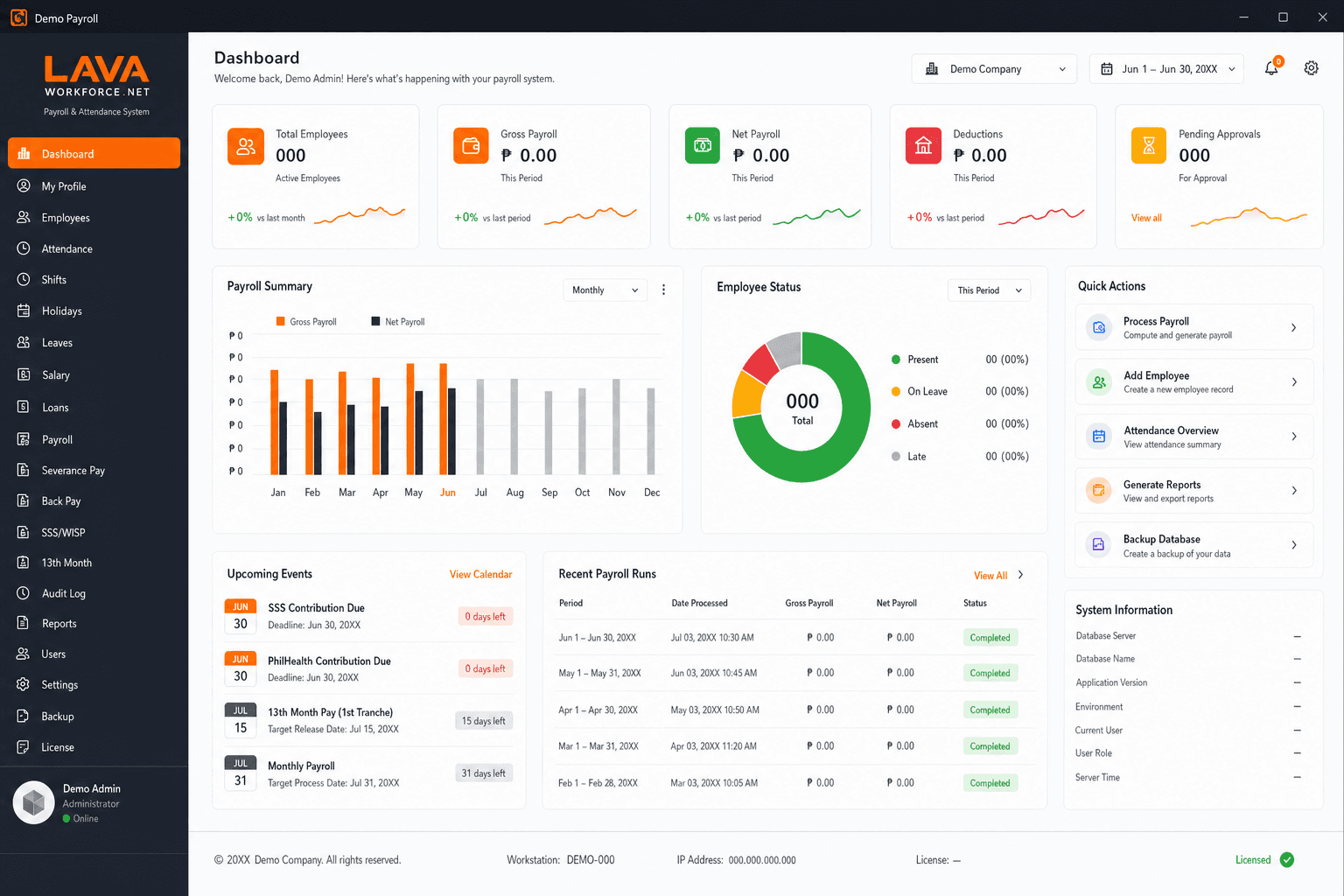Screen dimensions: 1344x896
Task: Click Backup Database quick action icon
Action: point(1099,544)
